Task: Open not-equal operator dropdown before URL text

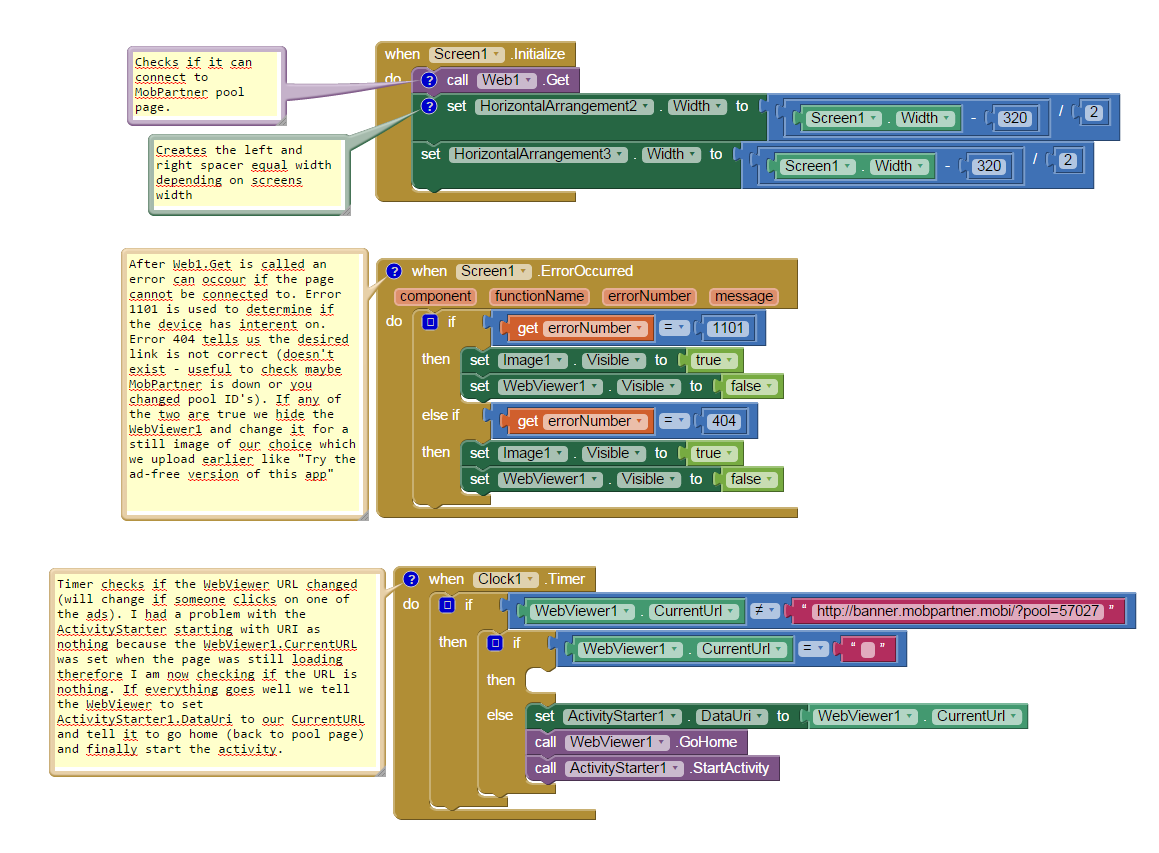Action: click(764, 611)
